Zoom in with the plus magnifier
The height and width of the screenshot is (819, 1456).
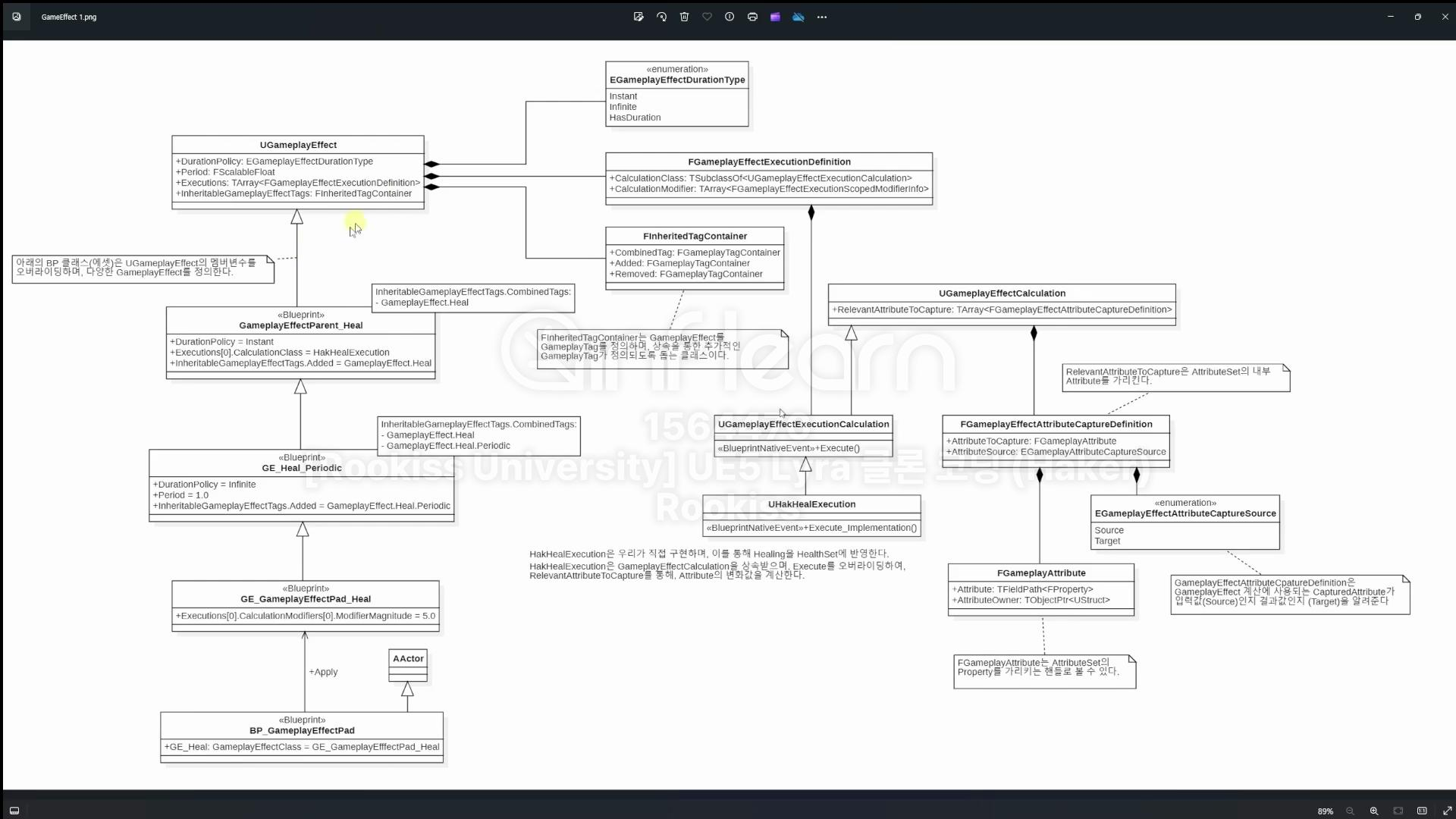pos(1374,811)
